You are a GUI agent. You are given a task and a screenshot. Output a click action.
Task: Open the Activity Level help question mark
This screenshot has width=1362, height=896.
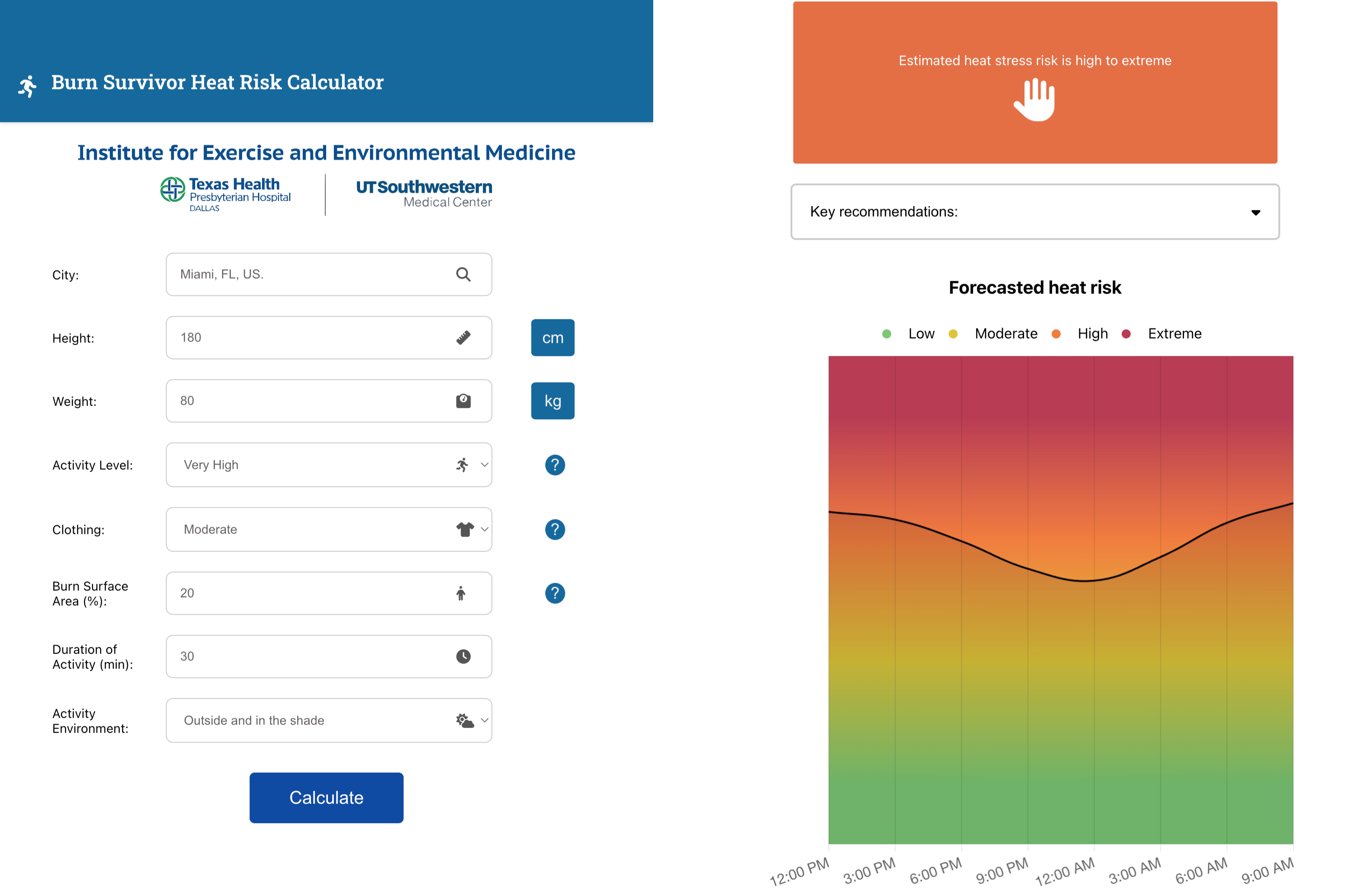tap(555, 465)
